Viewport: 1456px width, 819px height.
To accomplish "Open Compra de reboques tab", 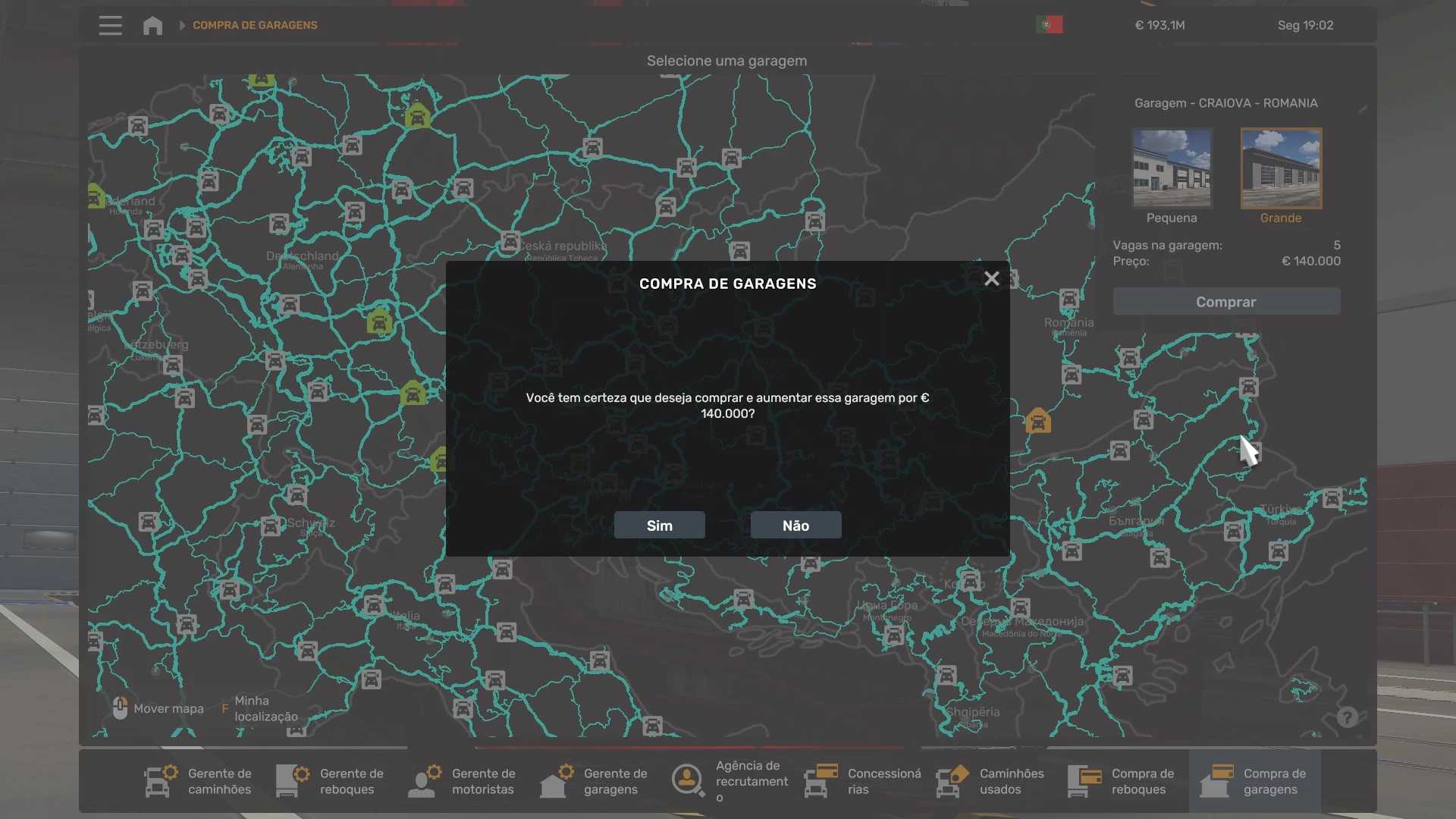I will [x=1122, y=781].
